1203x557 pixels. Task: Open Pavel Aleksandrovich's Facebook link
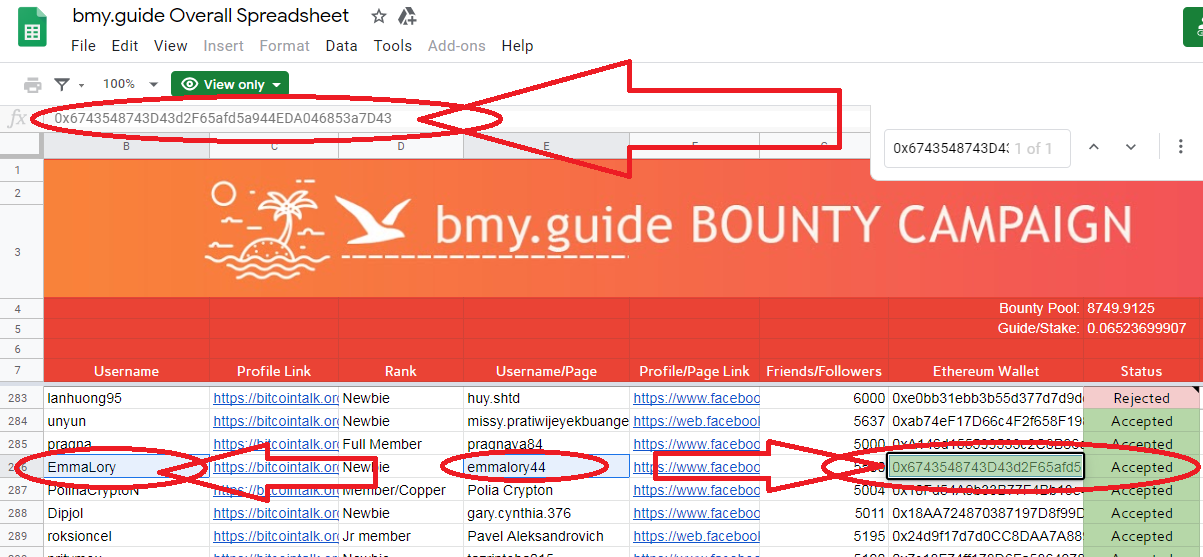[x=696, y=536]
